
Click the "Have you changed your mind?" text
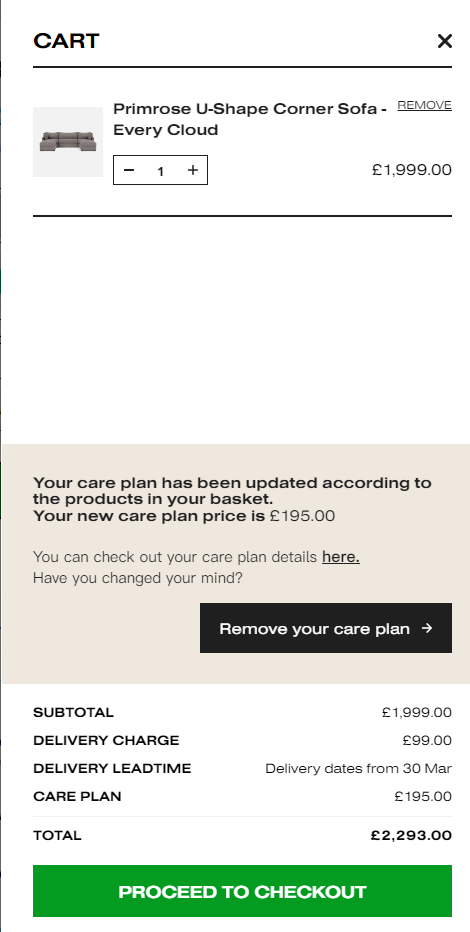click(138, 578)
